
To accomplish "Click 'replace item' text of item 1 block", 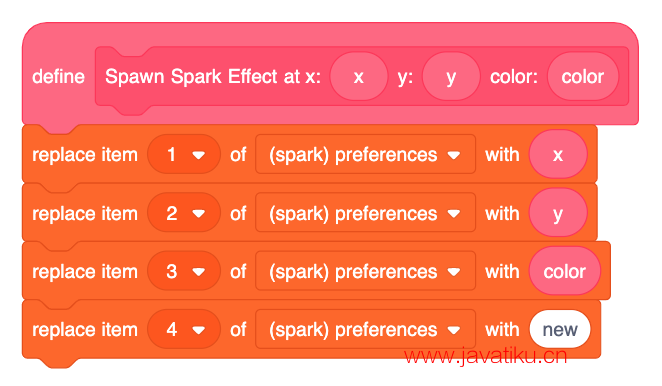I will (85, 155).
